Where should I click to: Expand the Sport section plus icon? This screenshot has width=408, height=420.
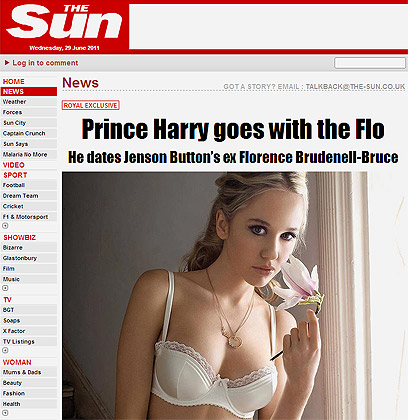click(x=5, y=226)
